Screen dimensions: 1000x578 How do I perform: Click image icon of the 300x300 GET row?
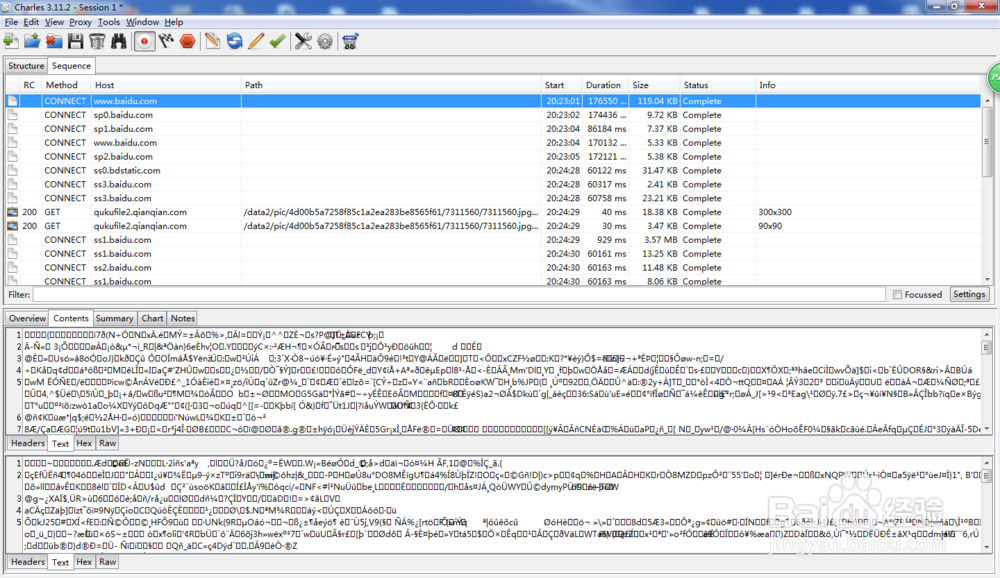tap(12, 212)
